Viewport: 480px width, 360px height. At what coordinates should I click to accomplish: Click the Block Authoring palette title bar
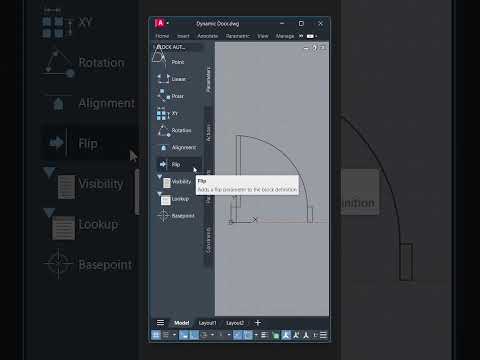[x=177, y=47]
